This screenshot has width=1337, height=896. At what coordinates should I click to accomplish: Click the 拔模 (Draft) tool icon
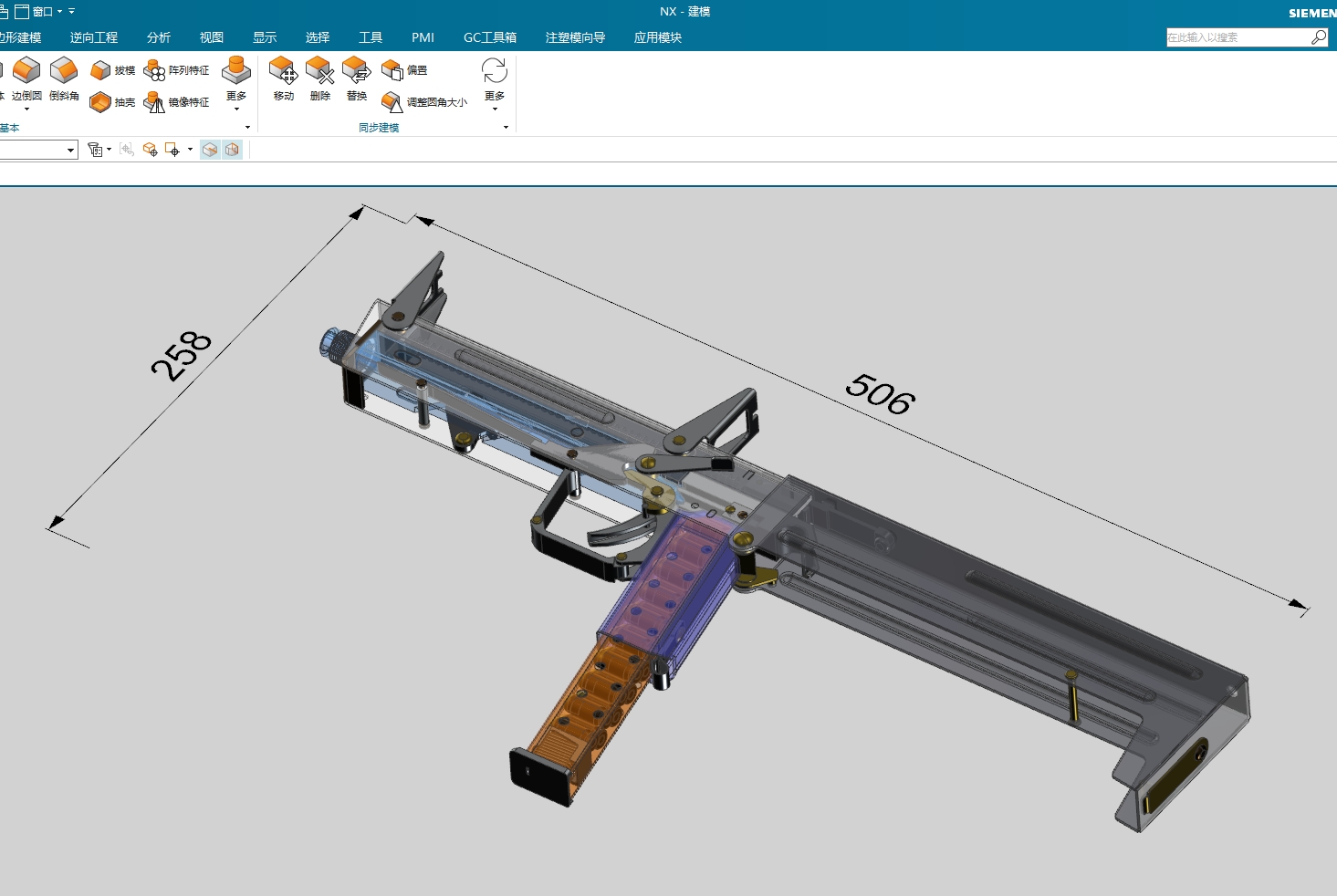100,70
